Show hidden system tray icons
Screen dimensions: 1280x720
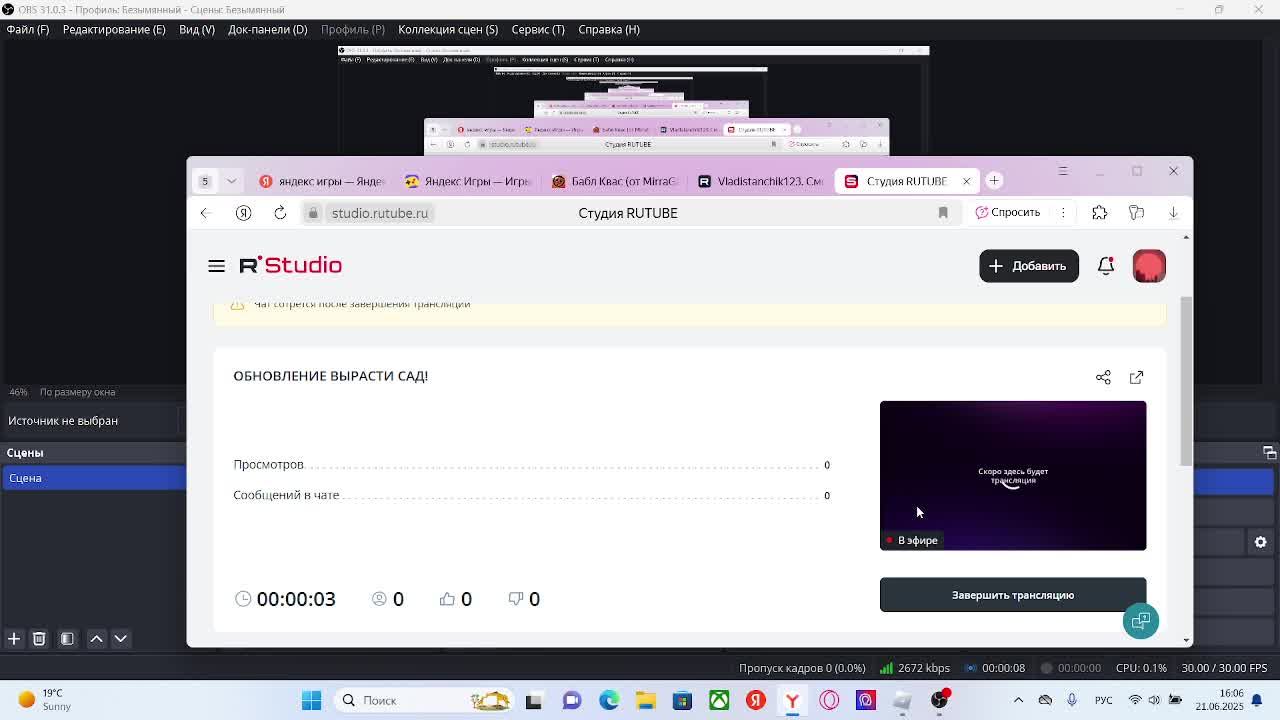pos(1018,700)
